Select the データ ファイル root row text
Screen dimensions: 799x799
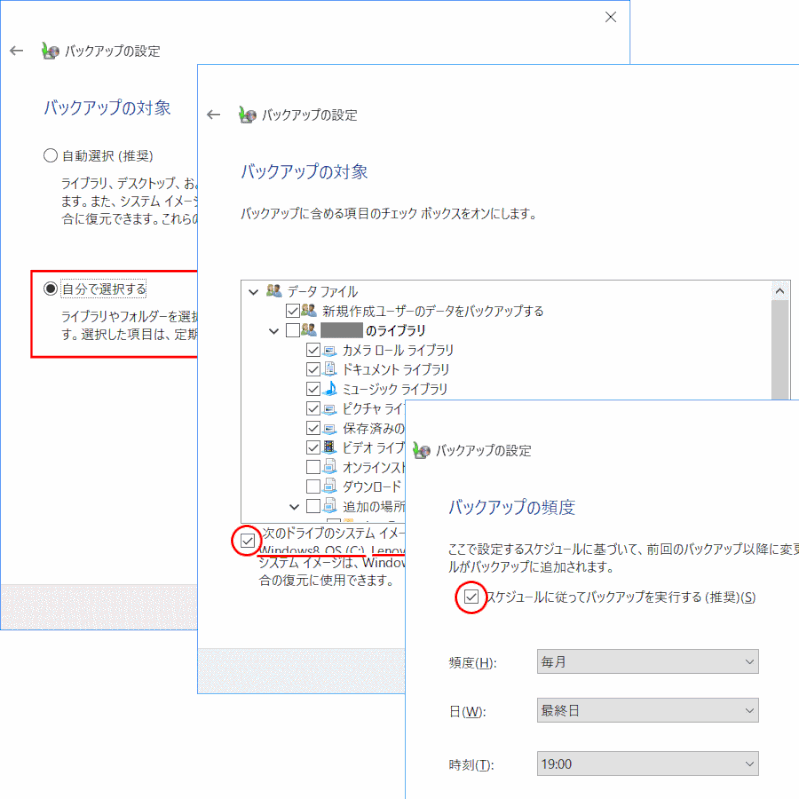pos(323,291)
